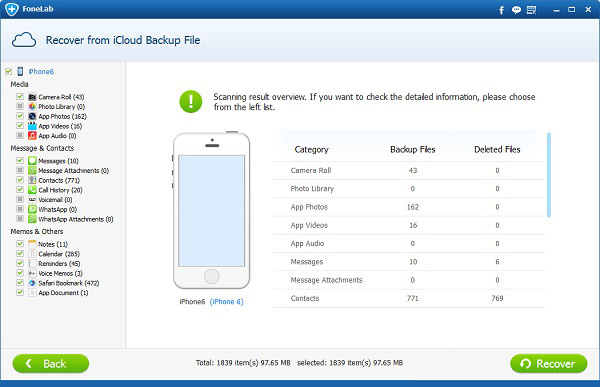Click the green Recover button
600x387 pixels.
tap(548, 363)
